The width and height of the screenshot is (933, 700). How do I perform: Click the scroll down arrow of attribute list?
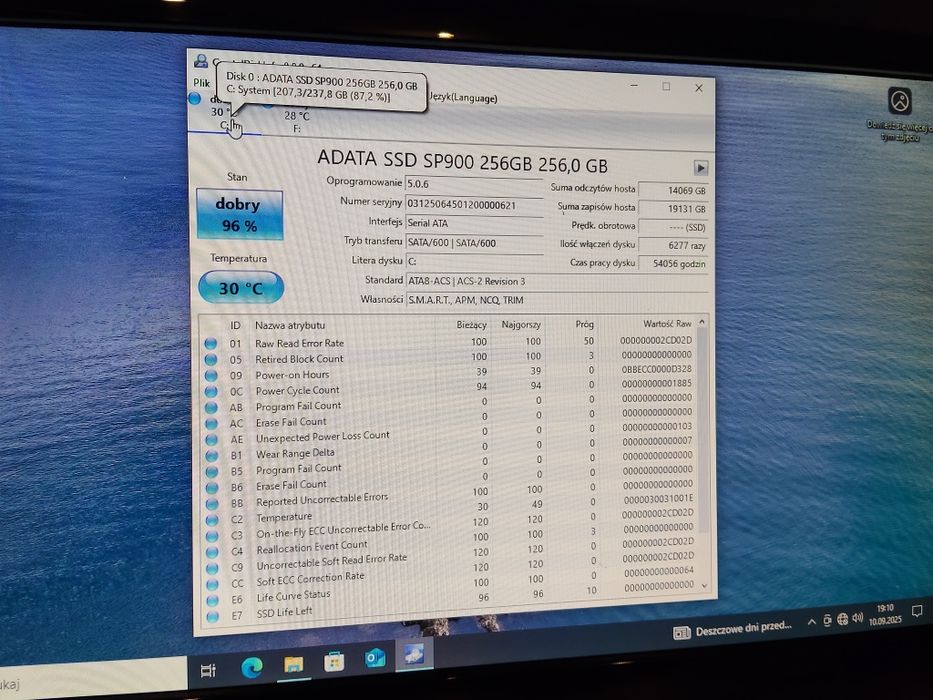[x=705, y=586]
